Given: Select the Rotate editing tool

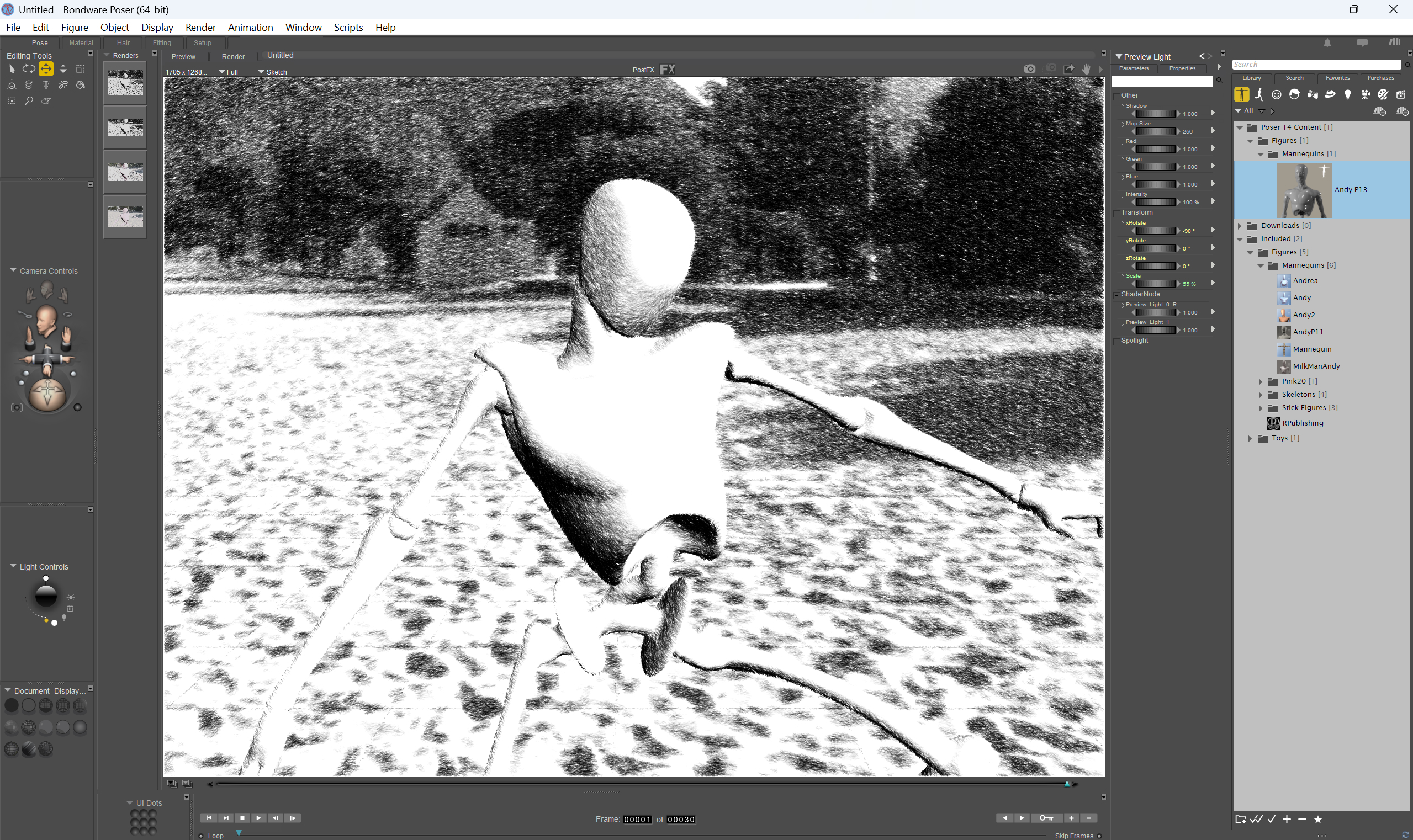Looking at the screenshot, I should (x=28, y=68).
